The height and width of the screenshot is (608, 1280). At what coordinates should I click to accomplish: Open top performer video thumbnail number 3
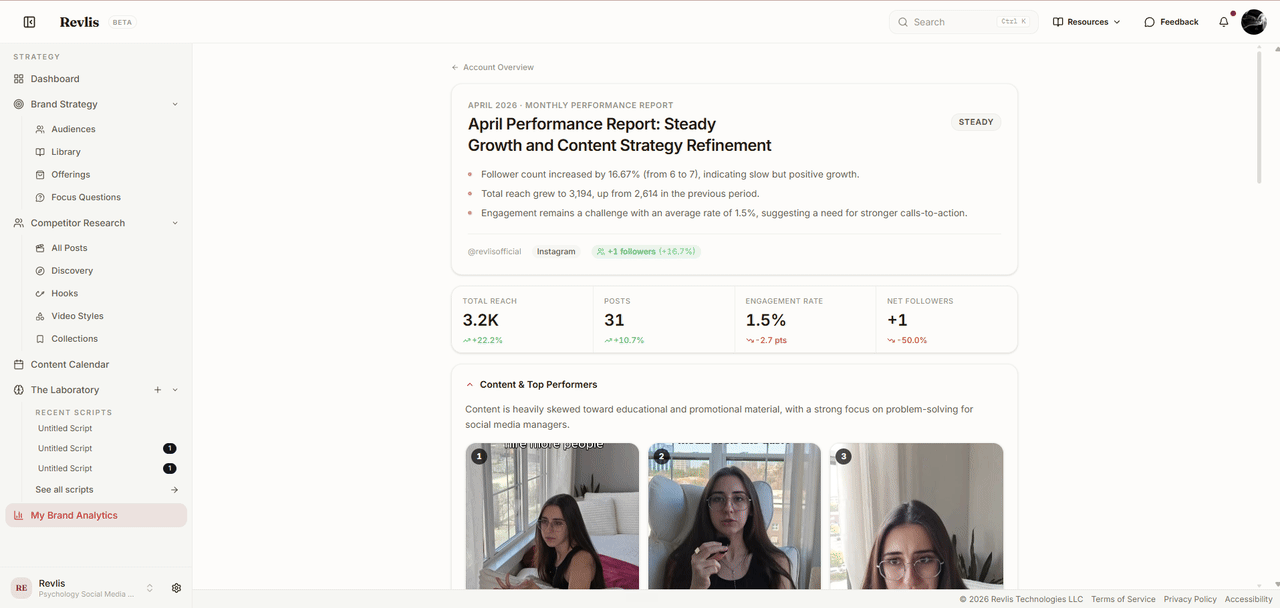[x=916, y=516]
